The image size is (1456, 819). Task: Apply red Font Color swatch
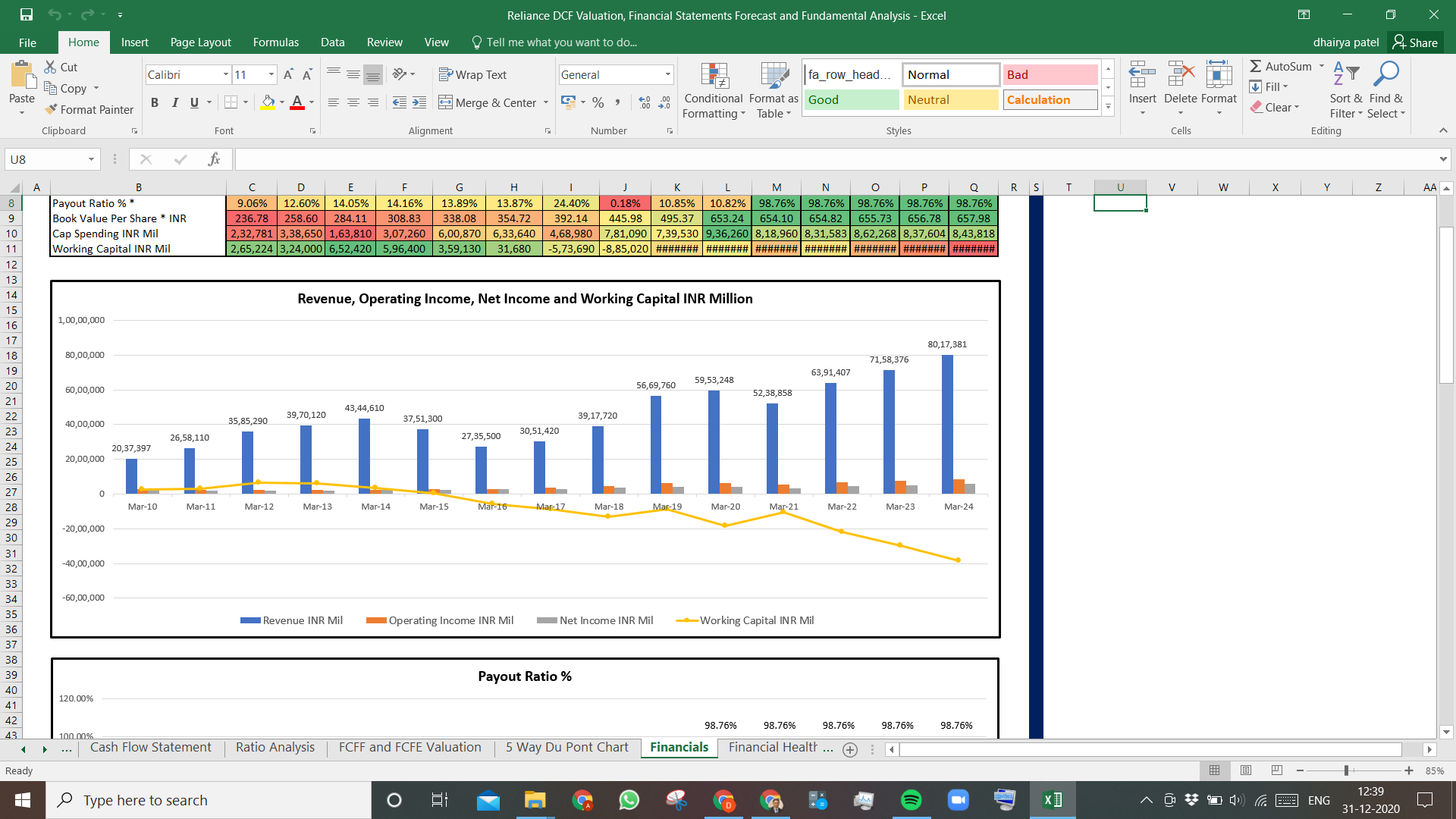coord(297,102)
